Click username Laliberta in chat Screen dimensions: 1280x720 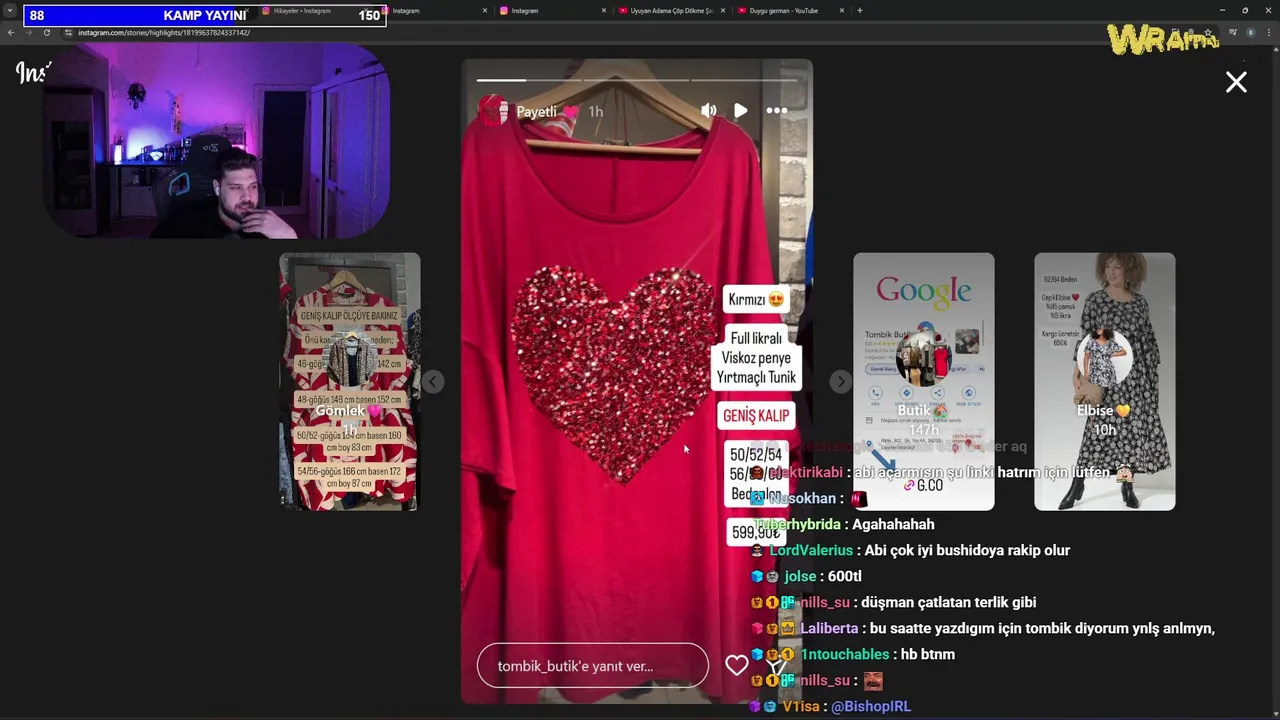coord(829,628)
